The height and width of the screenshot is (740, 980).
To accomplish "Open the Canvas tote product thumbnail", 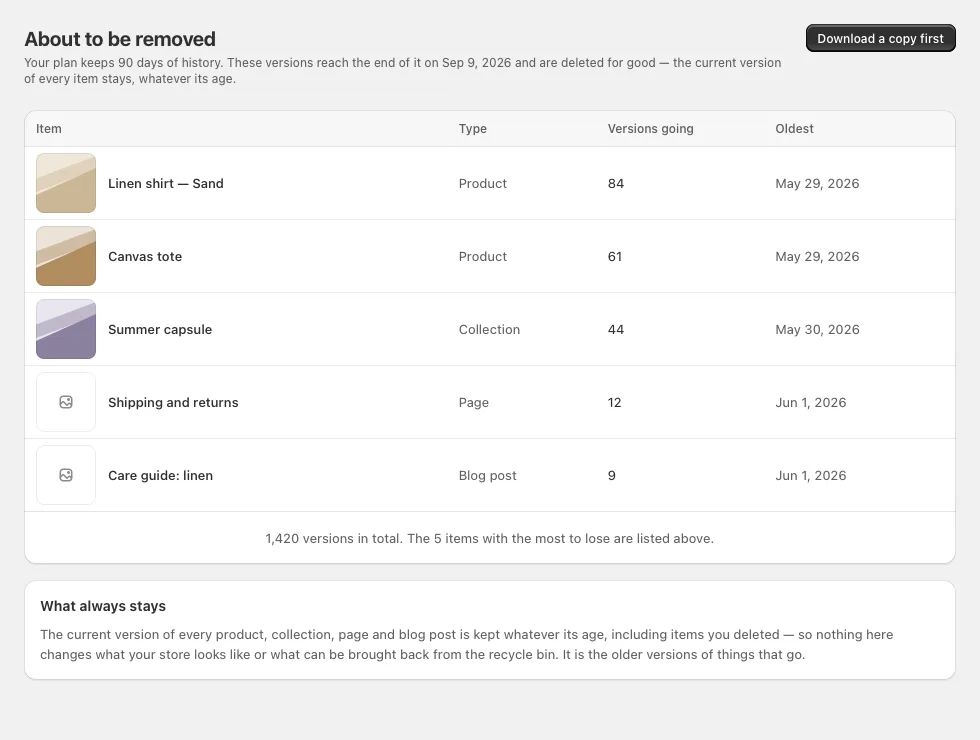I will point(66,256).
